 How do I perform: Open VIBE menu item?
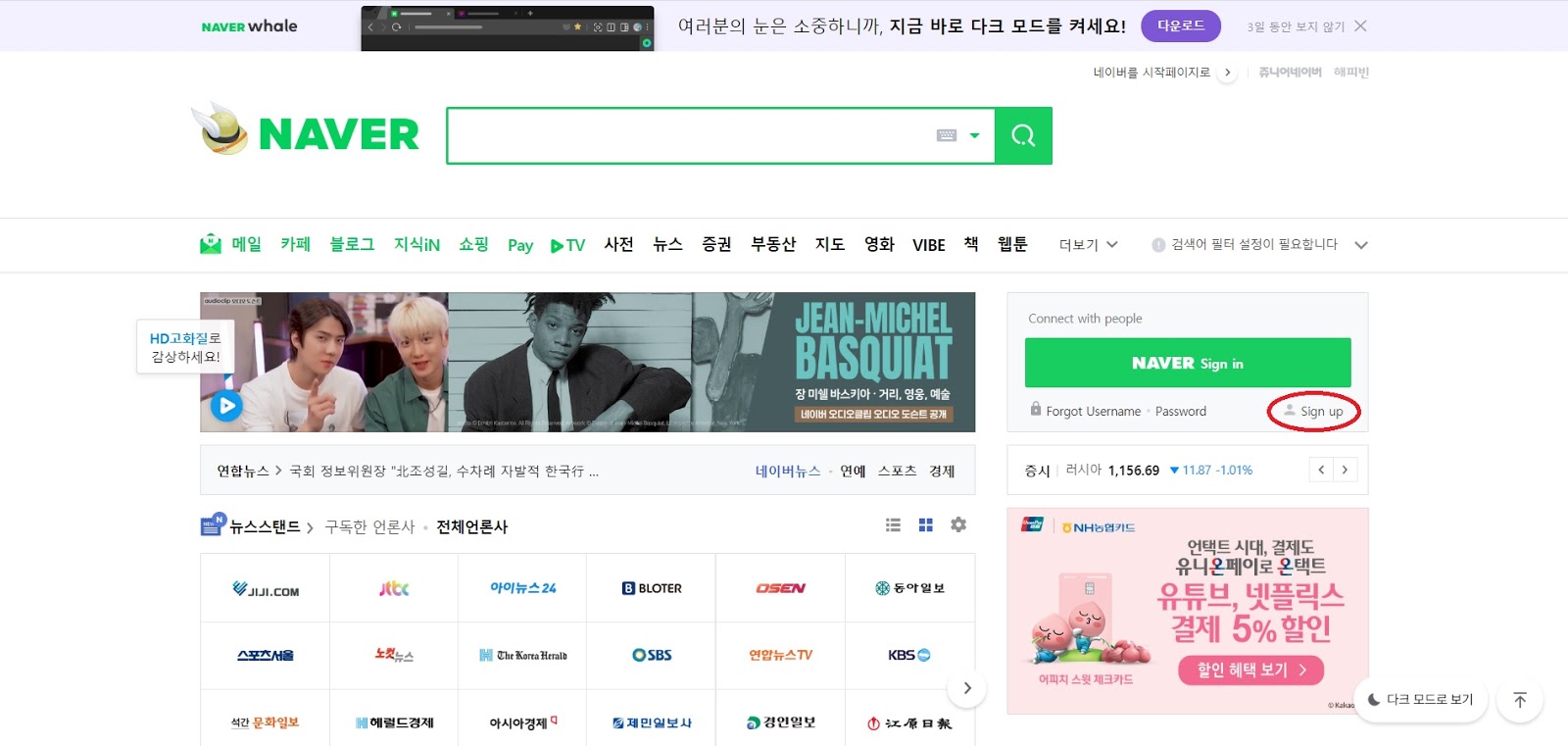click(929, 245)
